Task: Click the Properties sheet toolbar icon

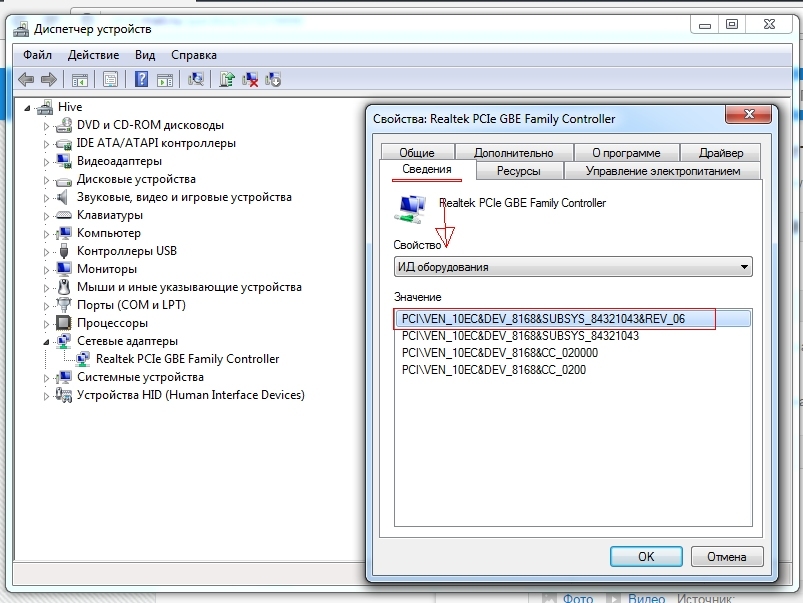Action: (x=110, y=79)
